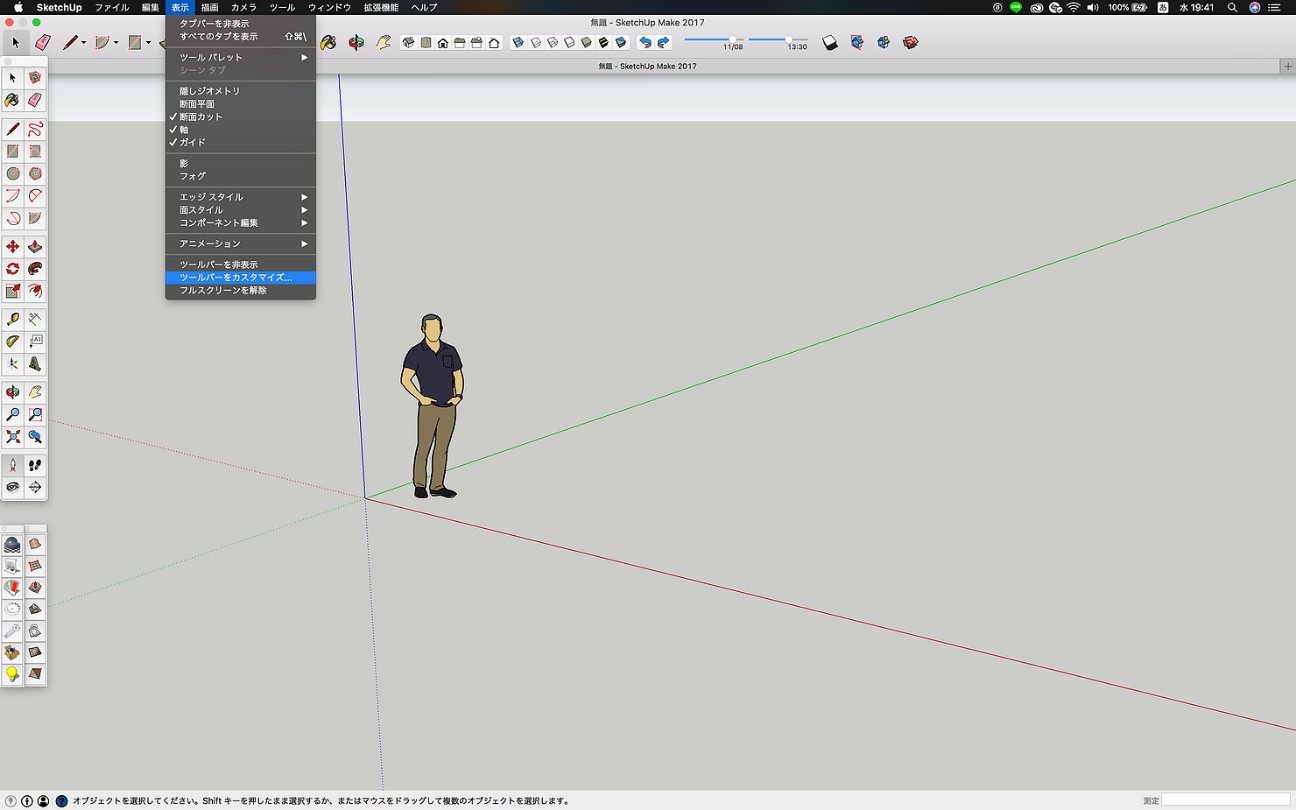Select the Walk footprints tool
The height and width of the screenshot is (810, 1296).
[35, 465]
